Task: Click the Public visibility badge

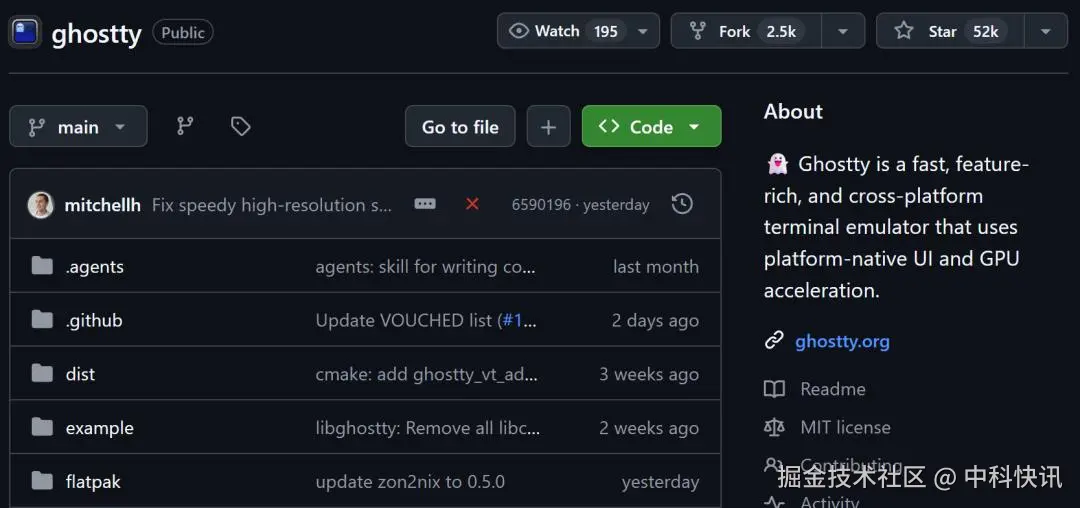Action: 183,32
